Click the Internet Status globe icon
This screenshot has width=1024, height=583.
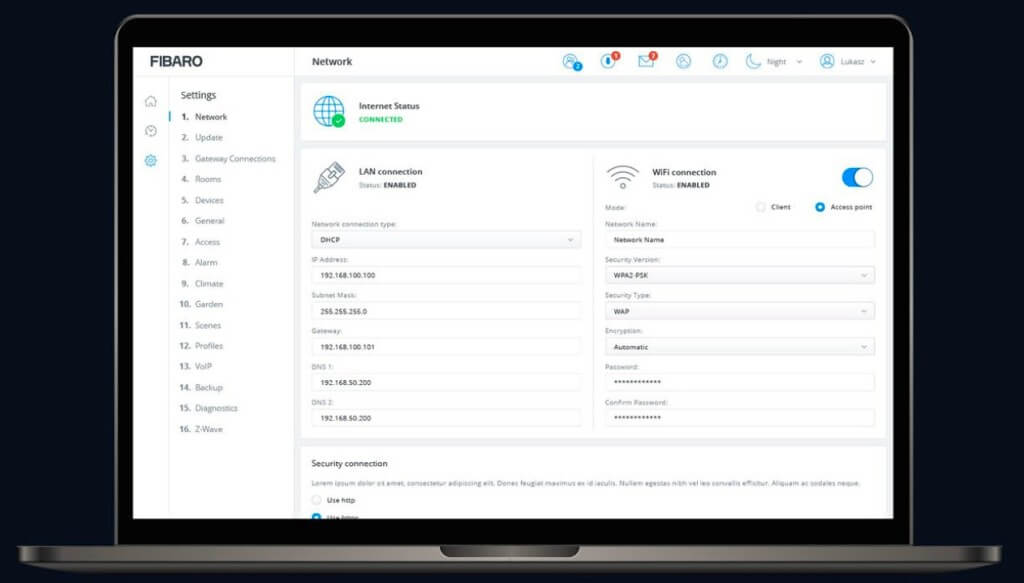(x=328, y=112)
